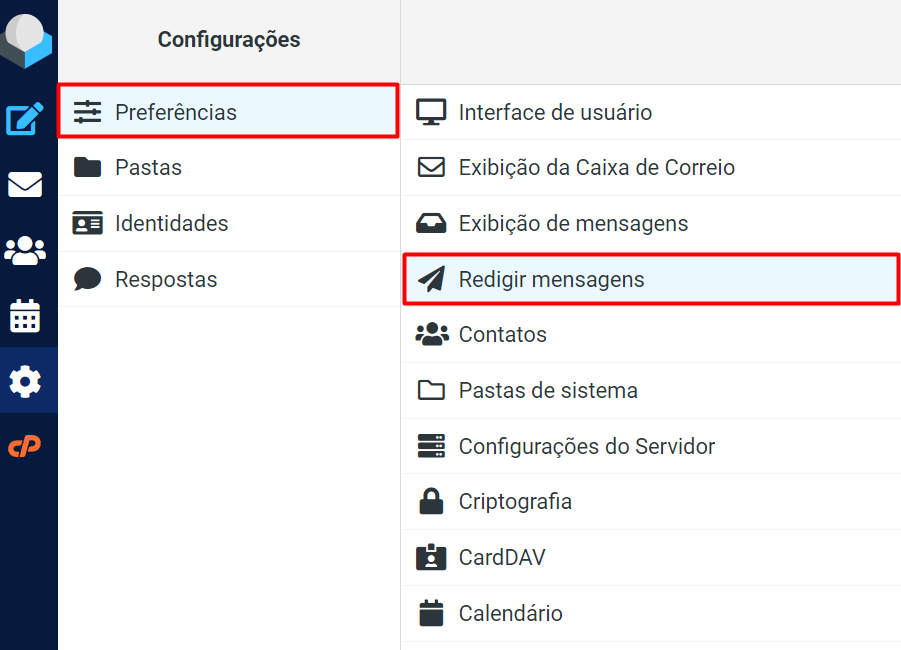This screenshot has height=650, width=901.
Task: Select Preferências in settings menu
Action: point(176,112)
